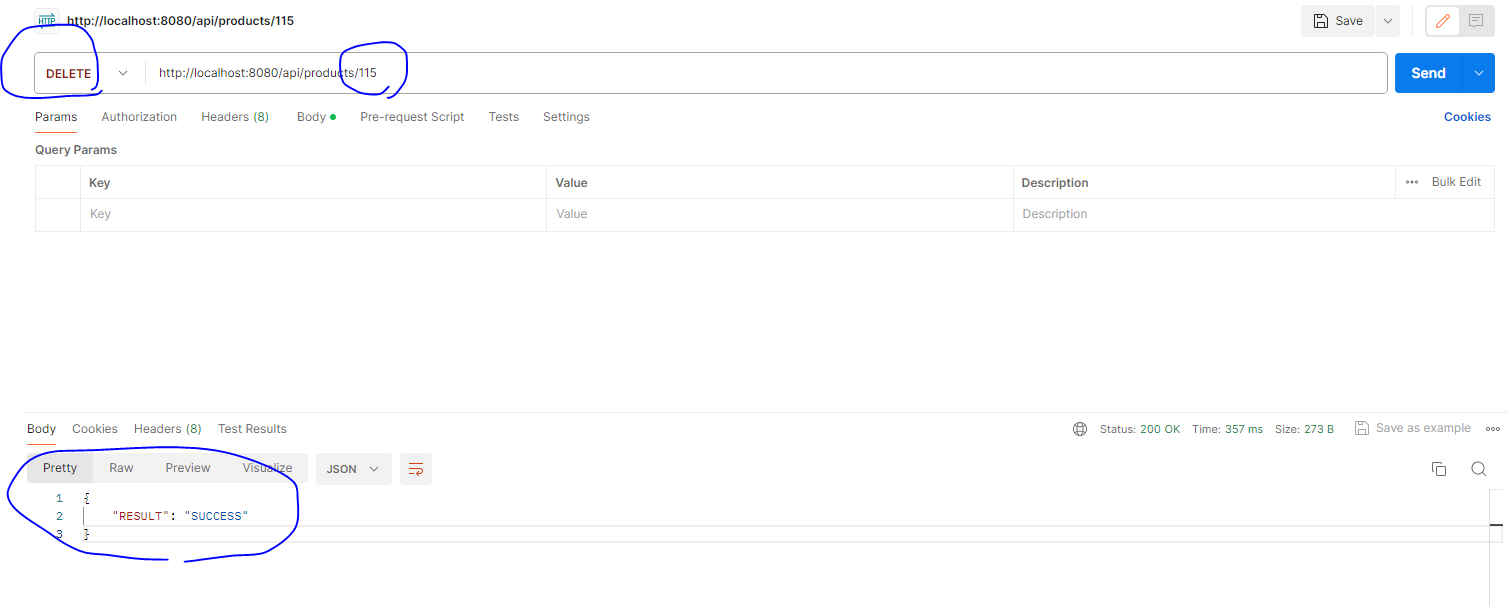Click the request title localhost:8080/api/products/115

180,20
